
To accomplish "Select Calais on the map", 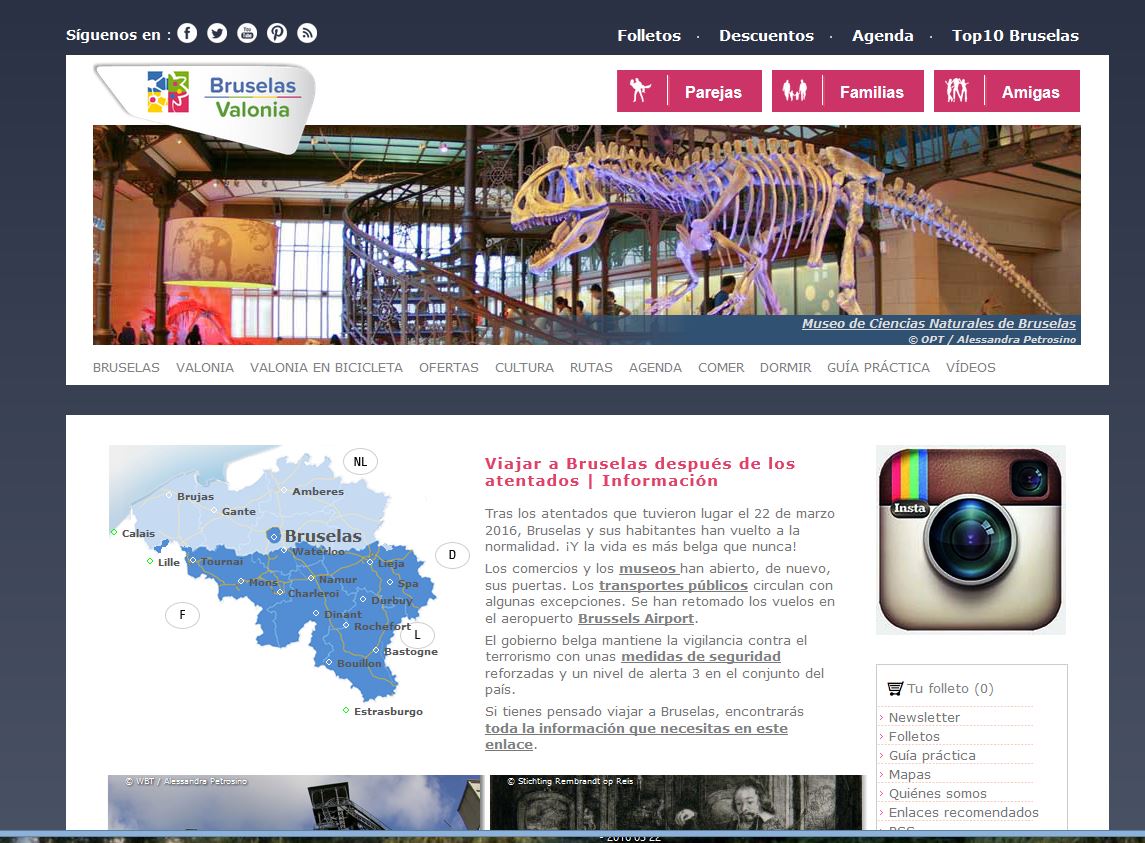I will (x=138, y=533).
